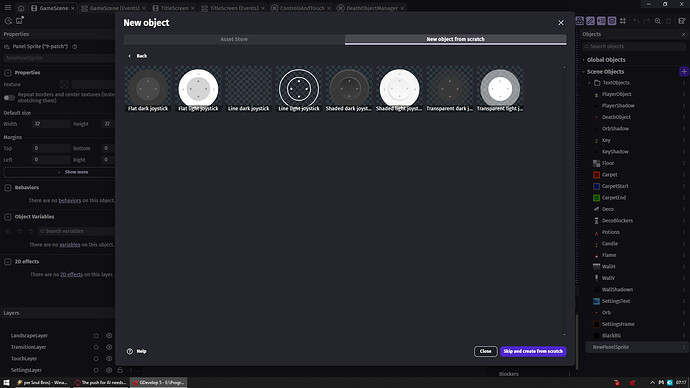Select SettingsLayer radio button
This screenshot has height=388, width=690.
96,370
